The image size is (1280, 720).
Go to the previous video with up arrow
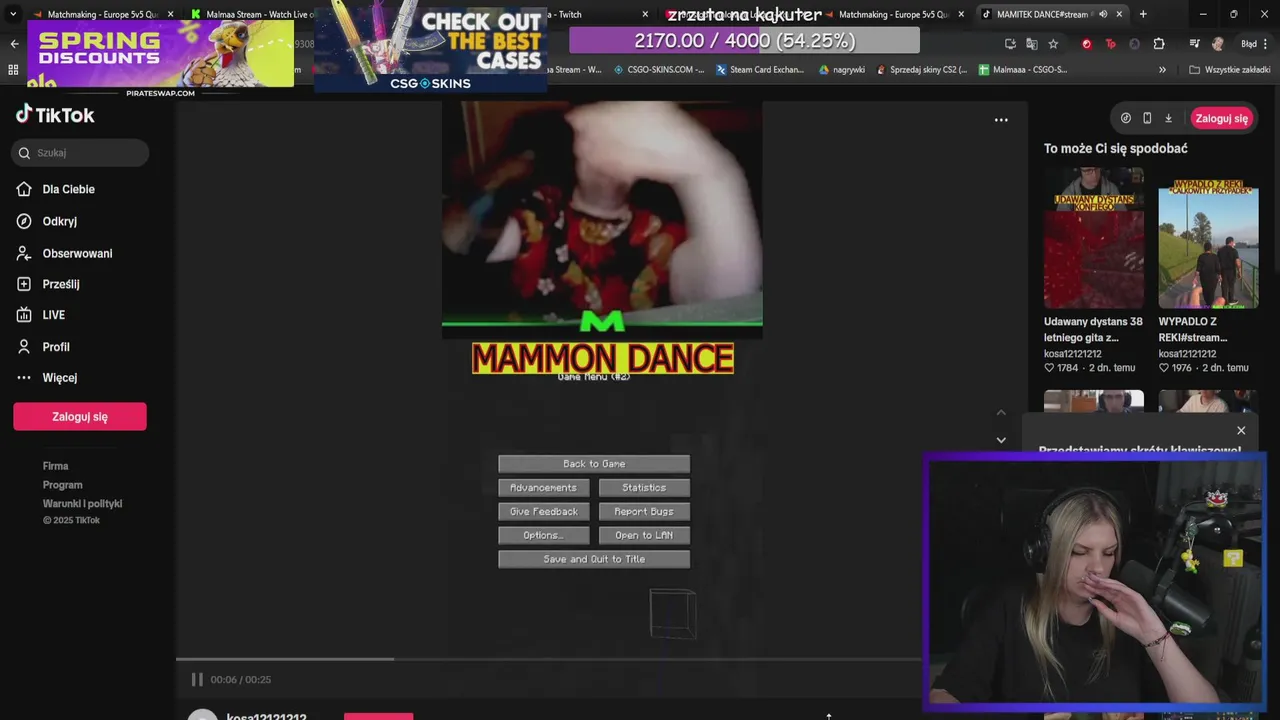(x=1001, y=413)
